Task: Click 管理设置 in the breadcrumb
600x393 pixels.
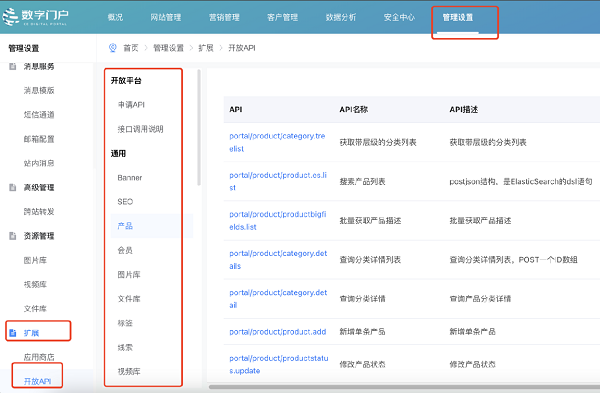Action: [168, 48]
